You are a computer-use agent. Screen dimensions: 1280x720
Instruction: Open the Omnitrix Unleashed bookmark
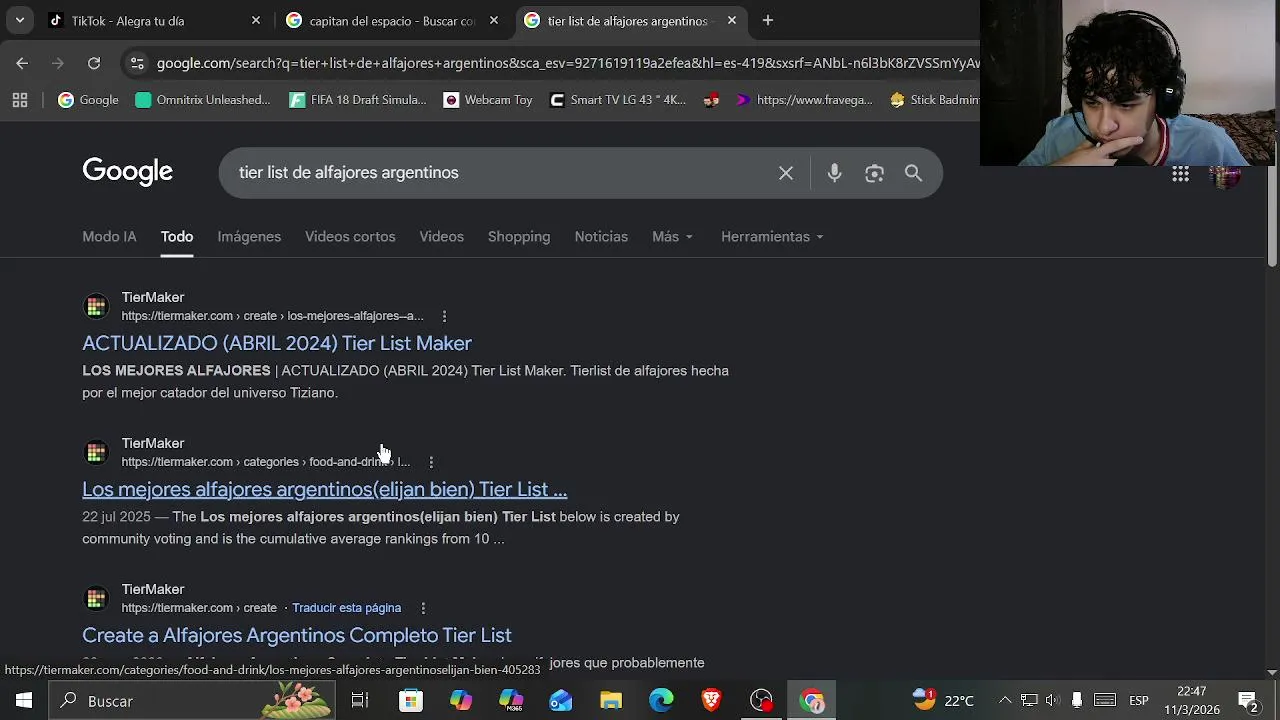coord(203,100)
